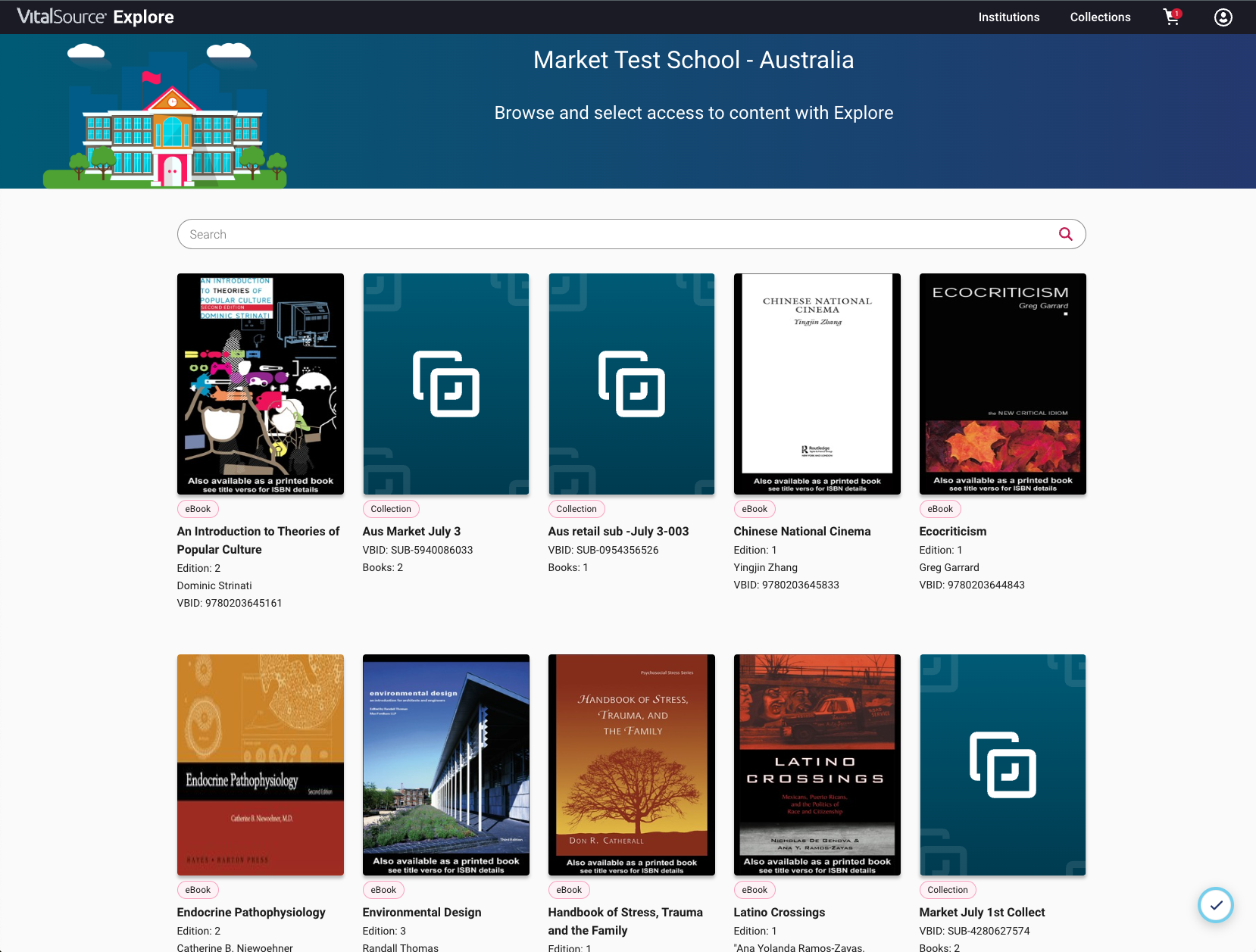Open the Market July 1st Collect cover
The image size is (1256, 952).
1003,765
